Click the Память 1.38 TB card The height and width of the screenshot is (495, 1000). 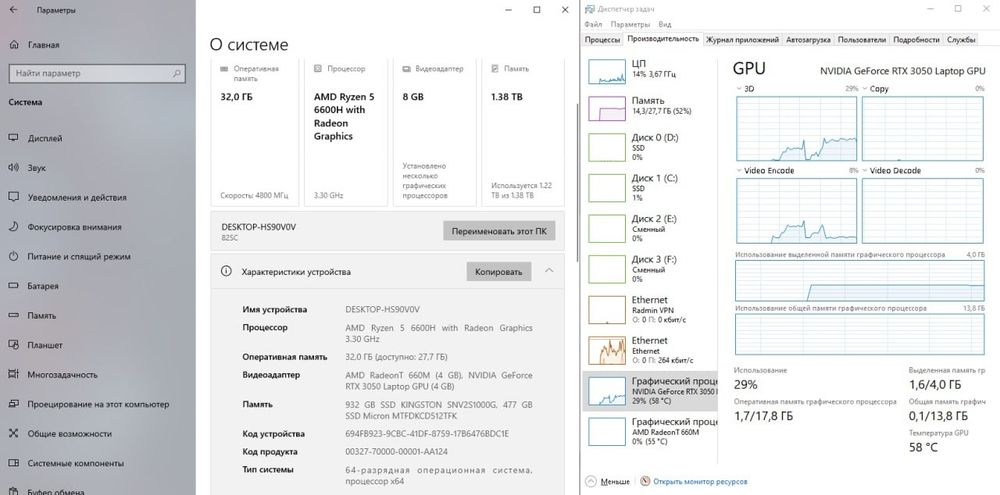click(523, 132)
